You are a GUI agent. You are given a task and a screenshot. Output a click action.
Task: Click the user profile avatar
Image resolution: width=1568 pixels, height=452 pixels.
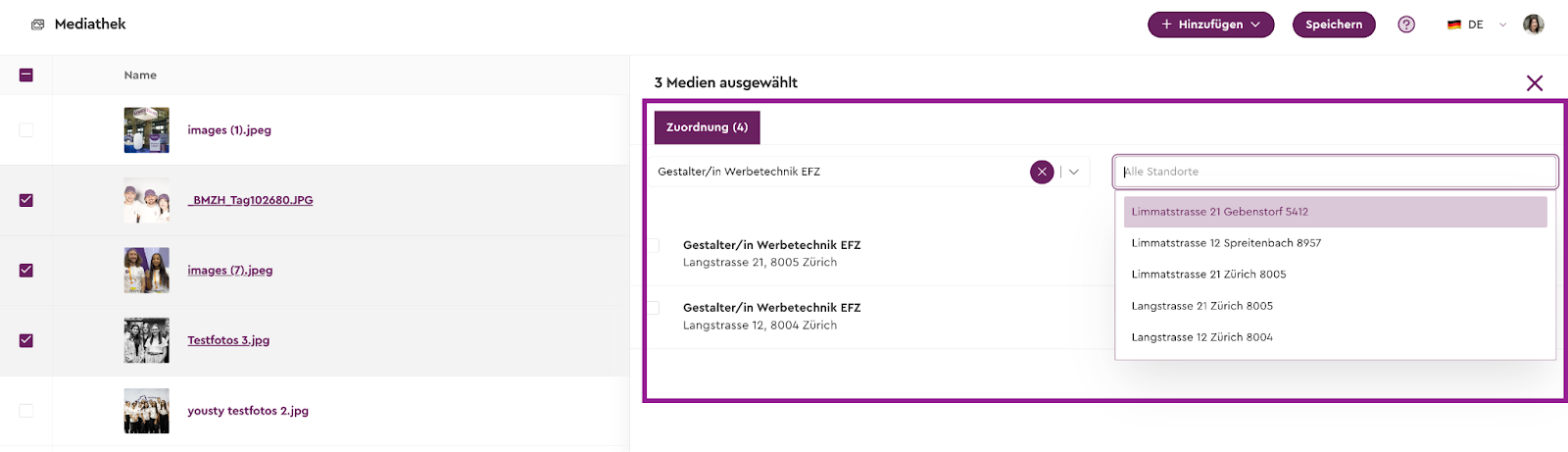[1533, 25]
